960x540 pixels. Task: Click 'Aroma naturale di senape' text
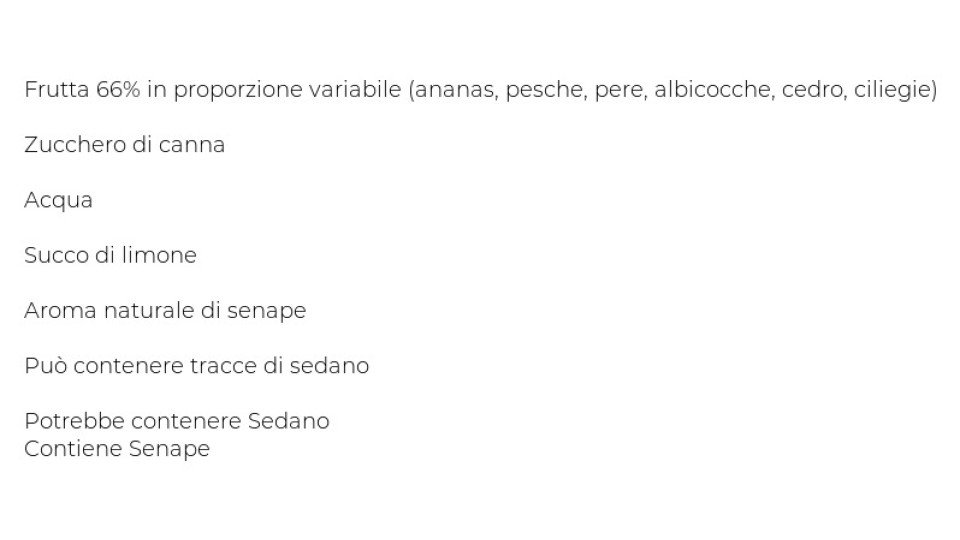pos(165,311)
